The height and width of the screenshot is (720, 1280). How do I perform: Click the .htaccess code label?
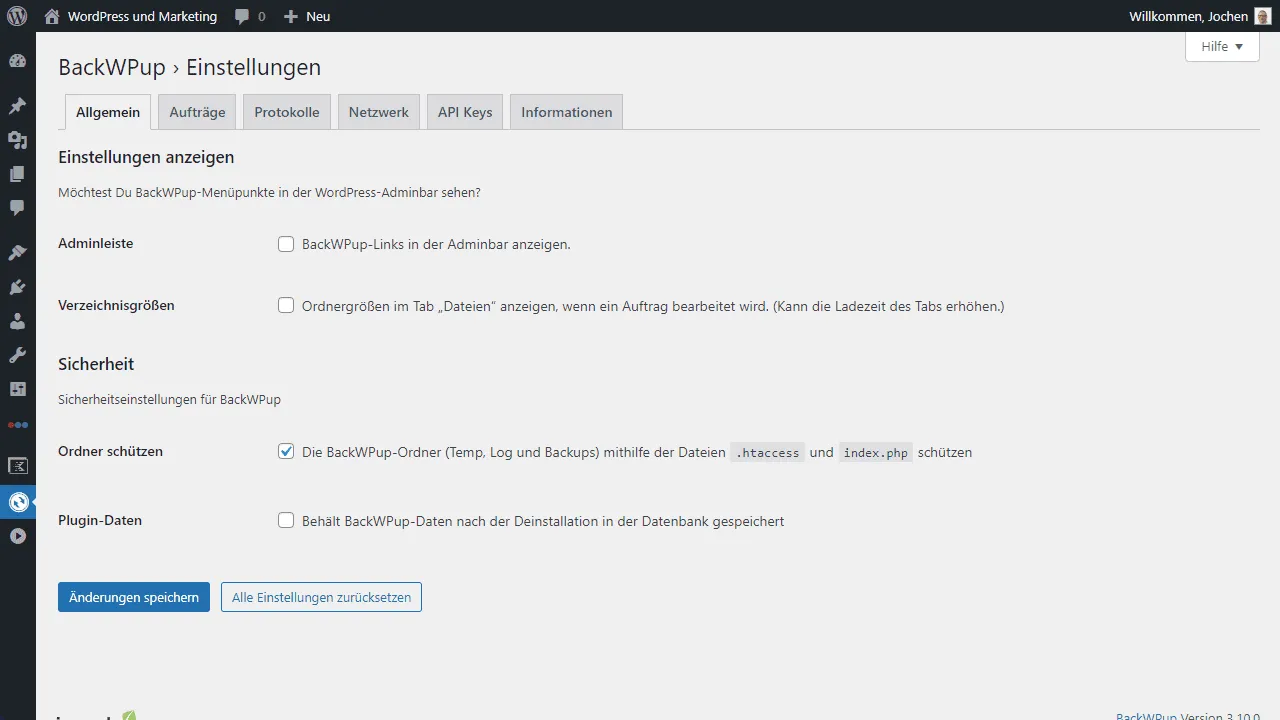point(768,453)
